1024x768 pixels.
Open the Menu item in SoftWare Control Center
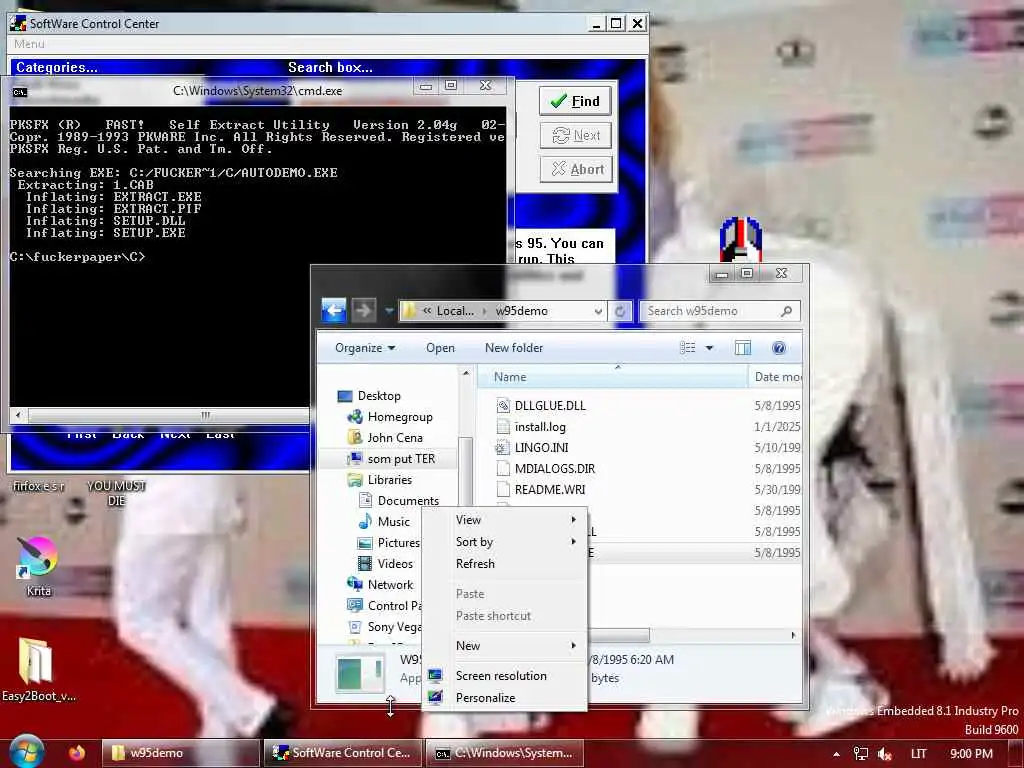[29, 44]
